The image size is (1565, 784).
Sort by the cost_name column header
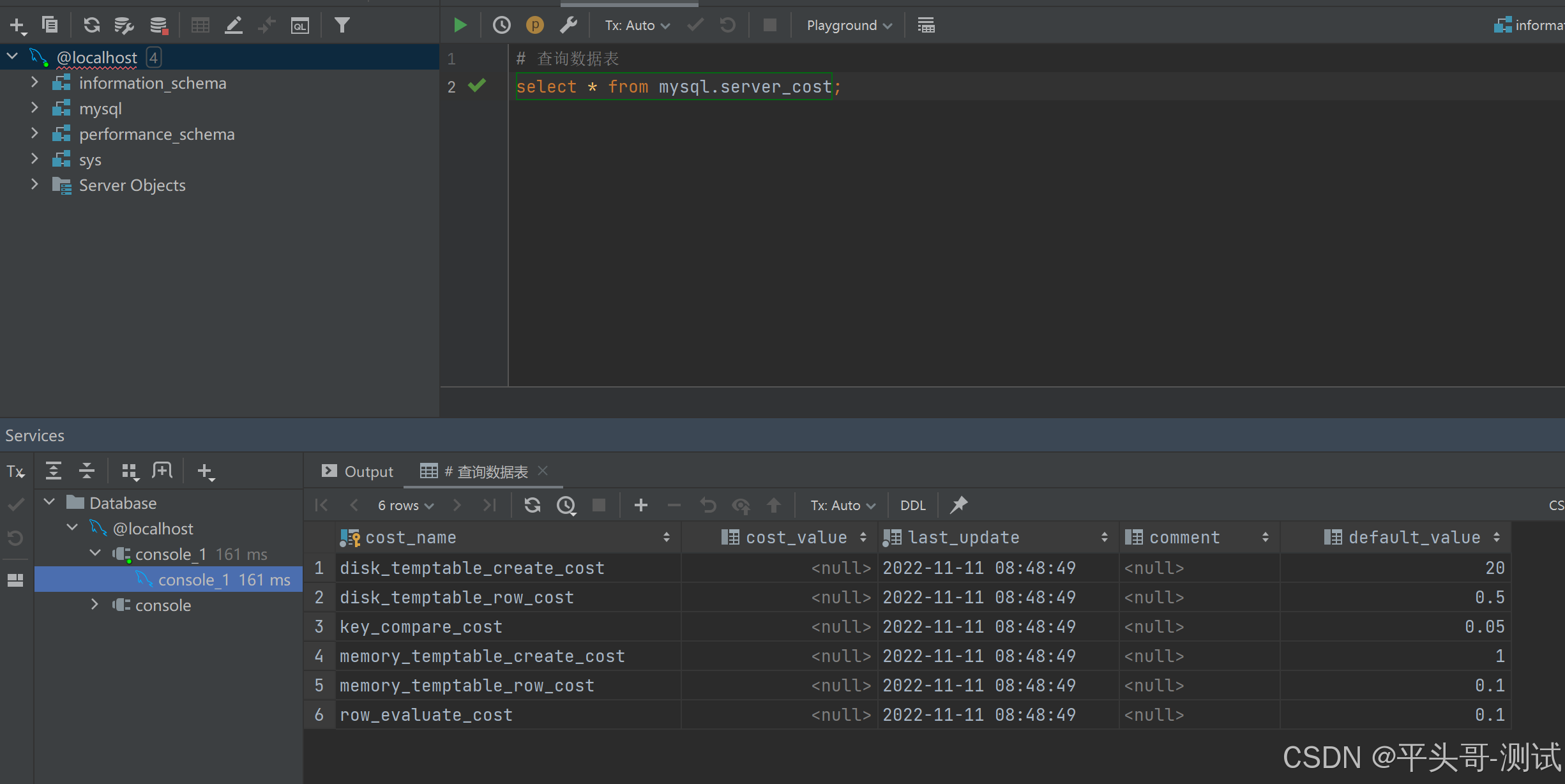click(x=411, y=538)
